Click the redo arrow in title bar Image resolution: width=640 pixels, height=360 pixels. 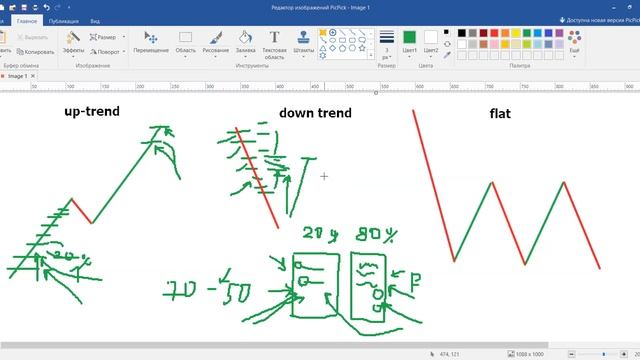click(58, 7)
